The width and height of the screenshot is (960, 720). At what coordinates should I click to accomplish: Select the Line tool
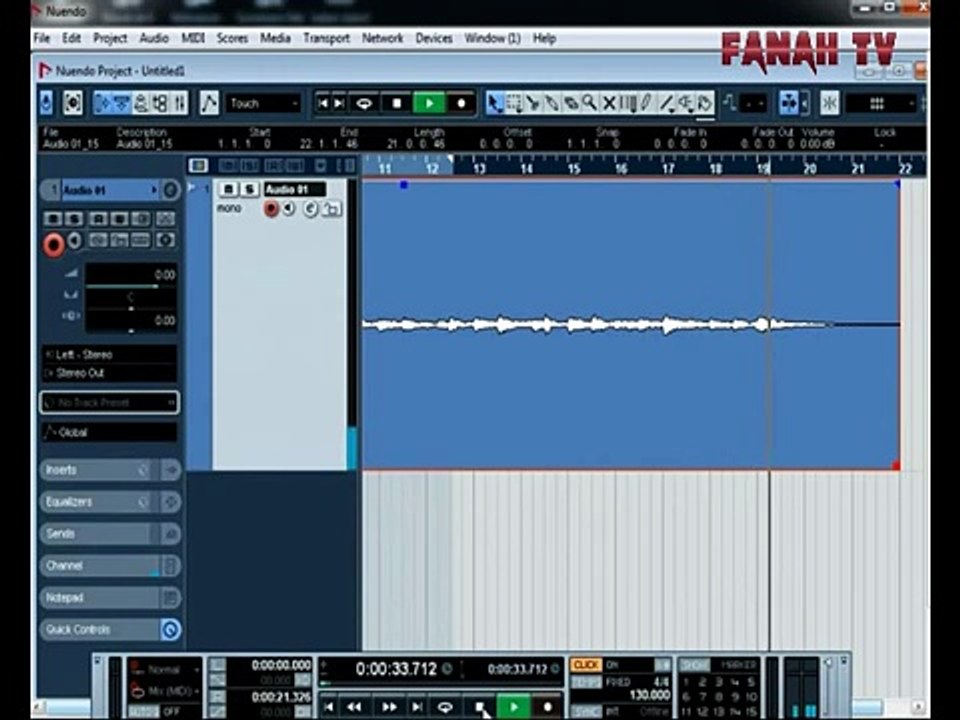pyautogui.click(x=666, y=103)
